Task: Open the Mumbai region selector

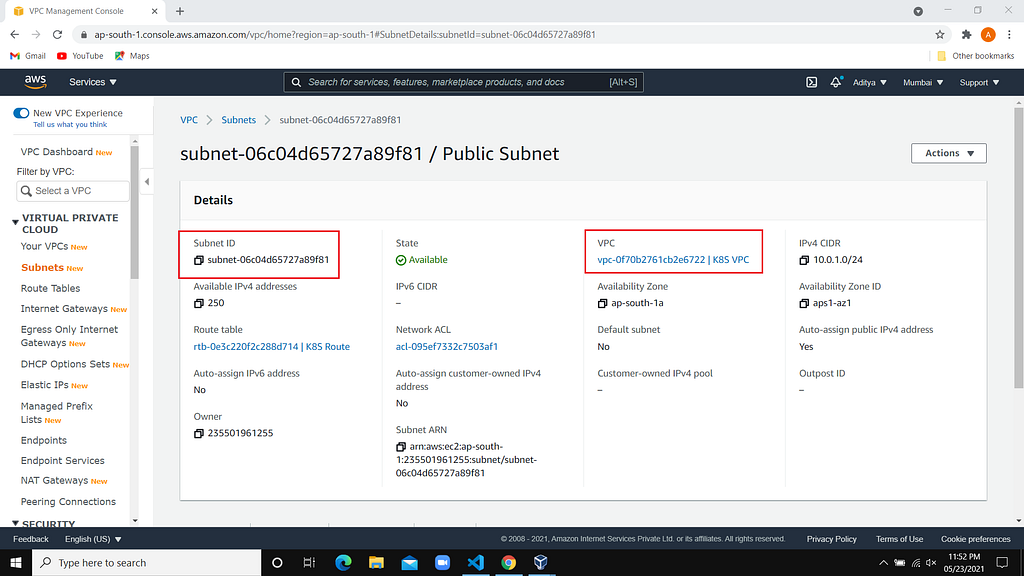Action: pos(923,82)
